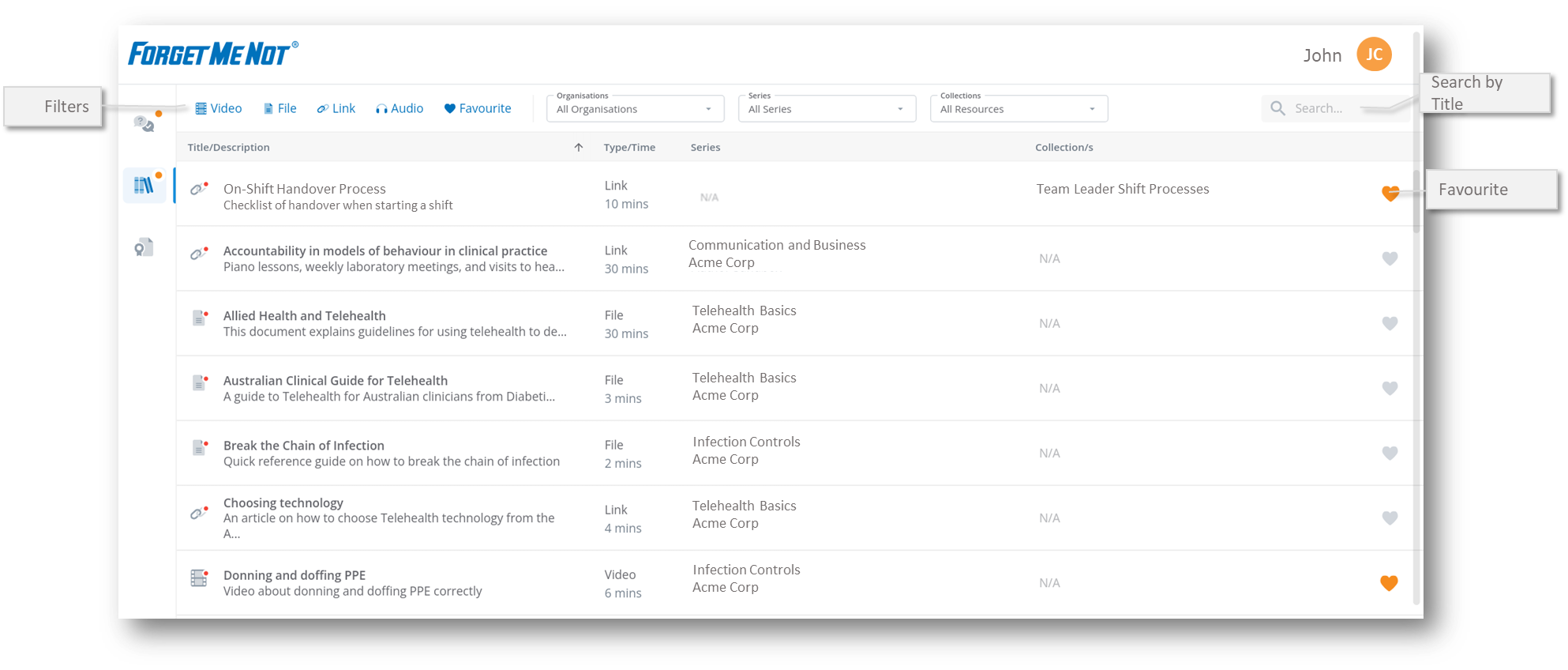Screen dimensions: 1568x670
Task: Open the search documents sidebar icon
Action: [144, 248]
